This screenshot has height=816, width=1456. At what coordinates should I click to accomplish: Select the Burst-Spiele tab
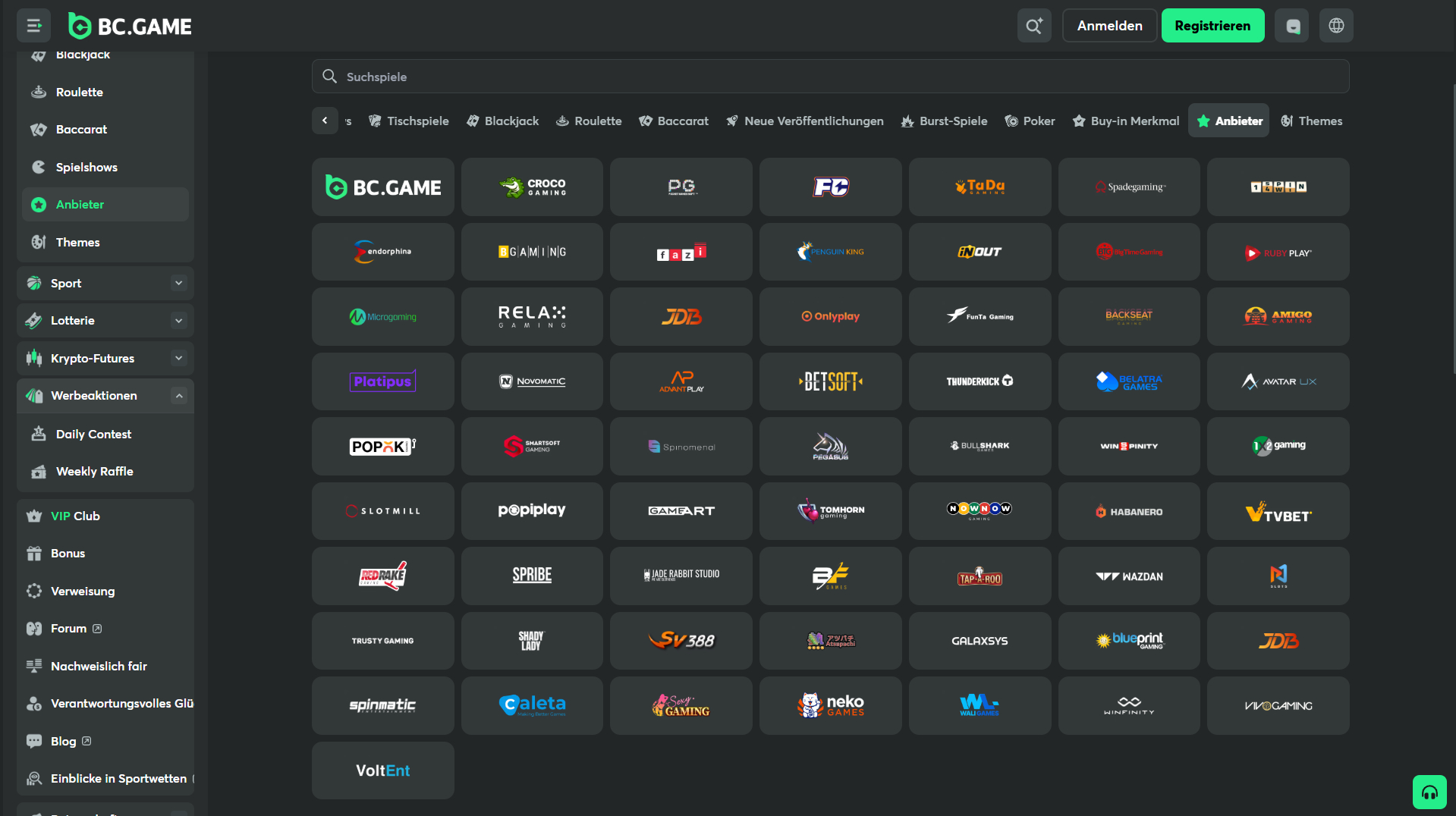[944, 121]
